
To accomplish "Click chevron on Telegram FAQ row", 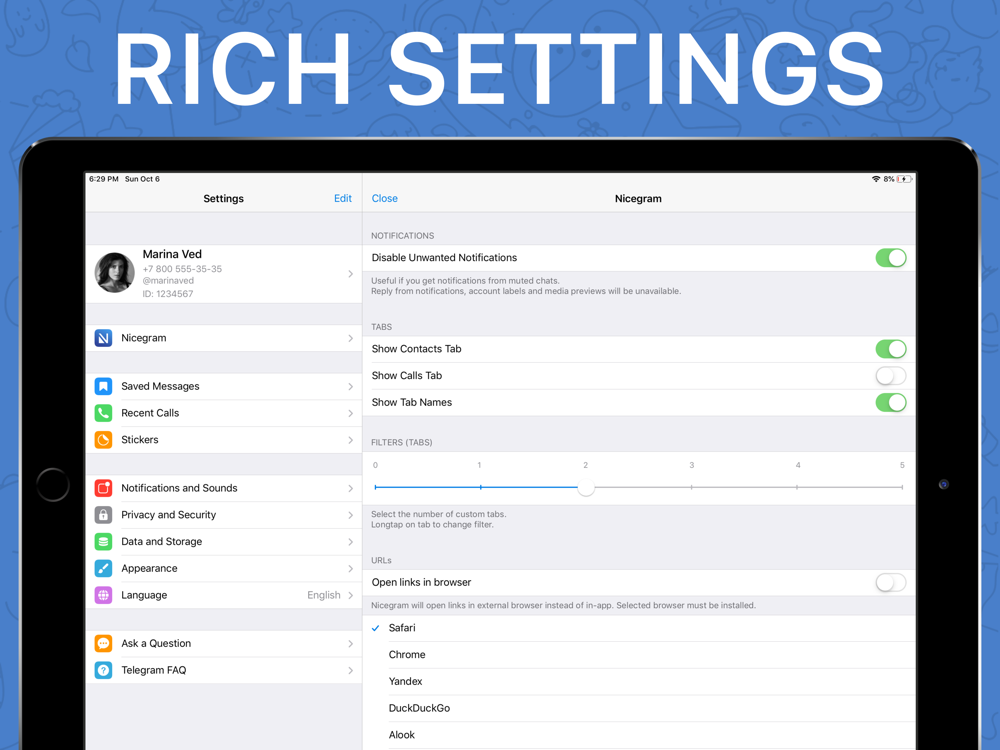I will [x=351, y=671].
